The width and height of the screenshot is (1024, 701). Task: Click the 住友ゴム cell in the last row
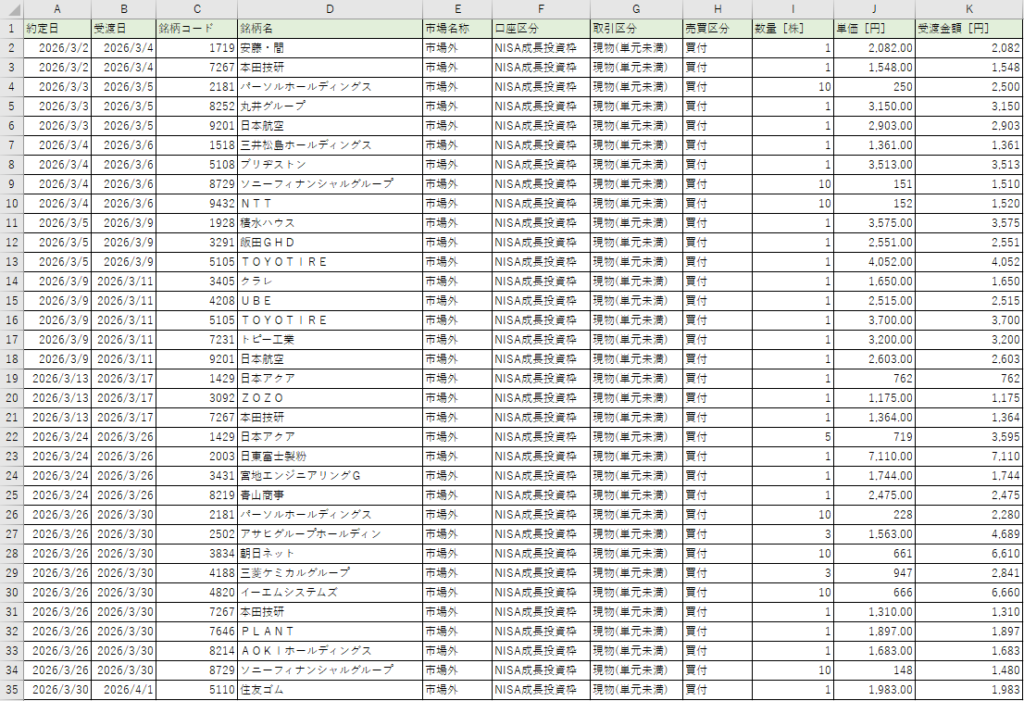coord(329,690)
